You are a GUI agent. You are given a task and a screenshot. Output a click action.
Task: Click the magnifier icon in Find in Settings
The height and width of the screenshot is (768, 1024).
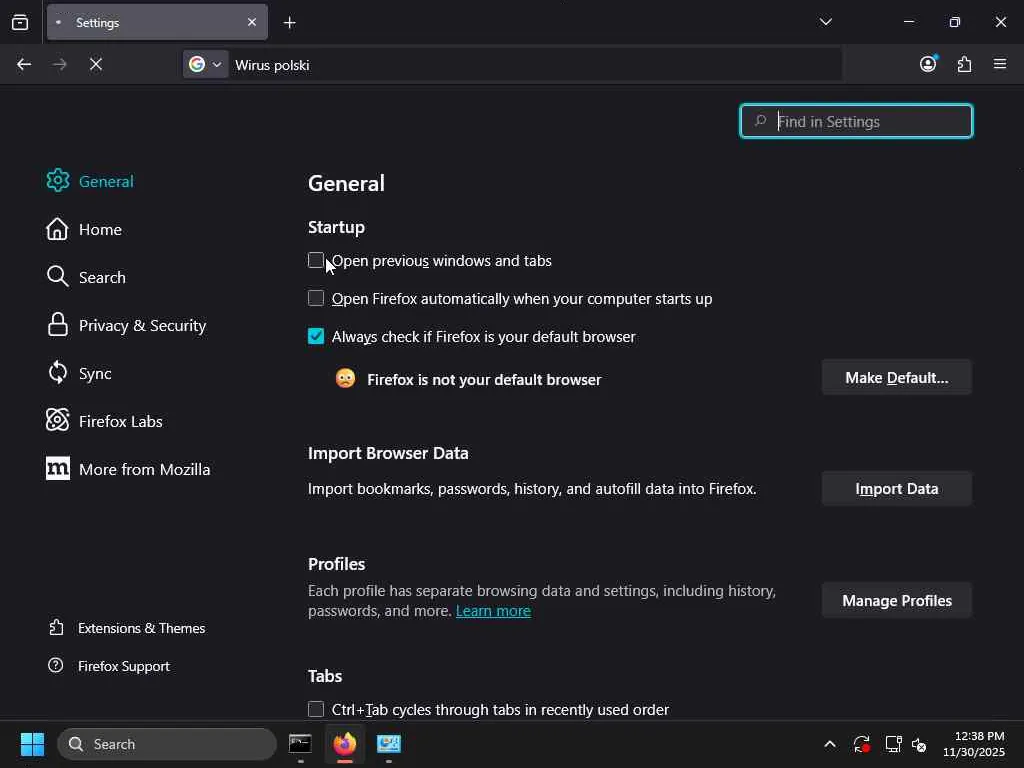(760, 121)
